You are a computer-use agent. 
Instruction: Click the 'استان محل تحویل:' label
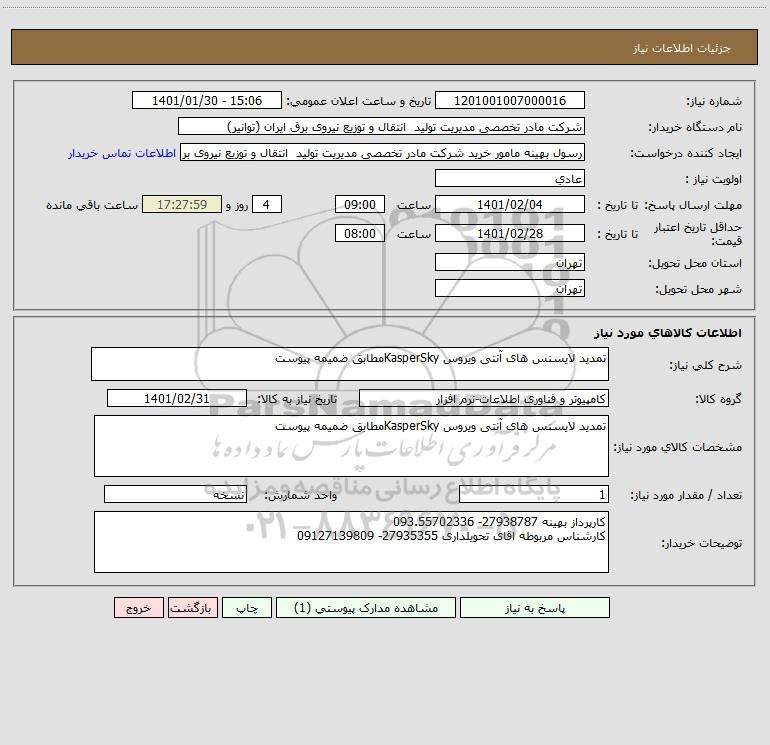click(x=695, y=264)
